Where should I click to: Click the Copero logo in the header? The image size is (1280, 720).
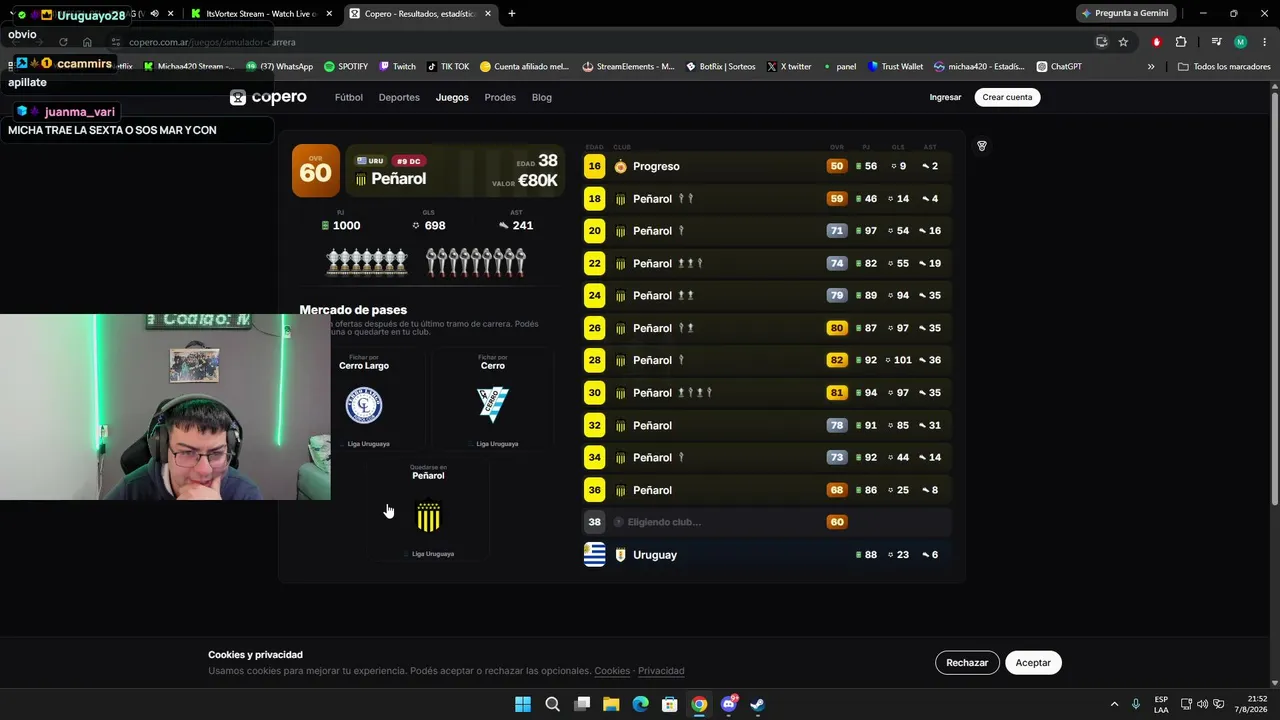268,97
